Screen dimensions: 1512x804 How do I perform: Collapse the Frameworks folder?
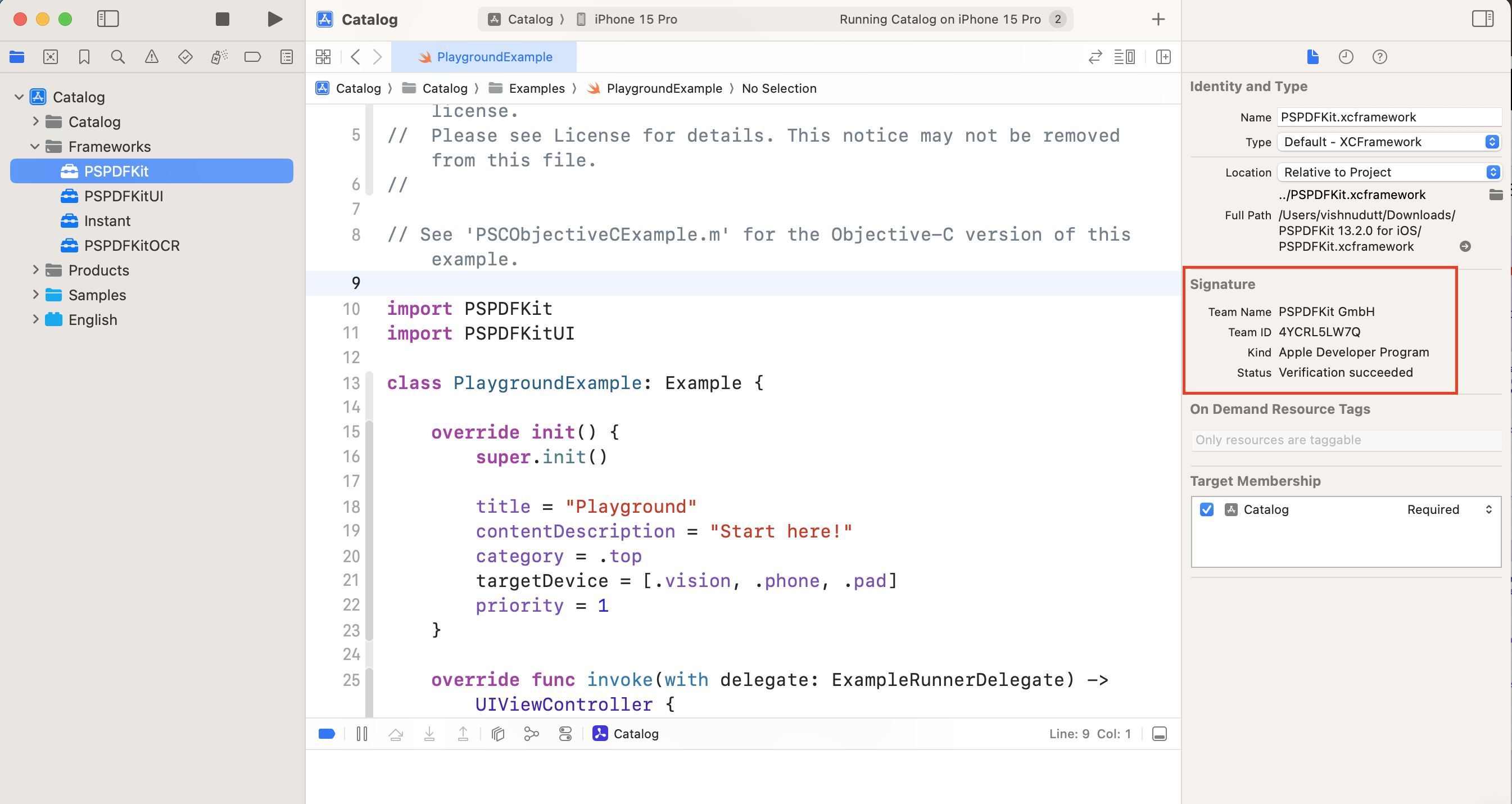[35, 146]
